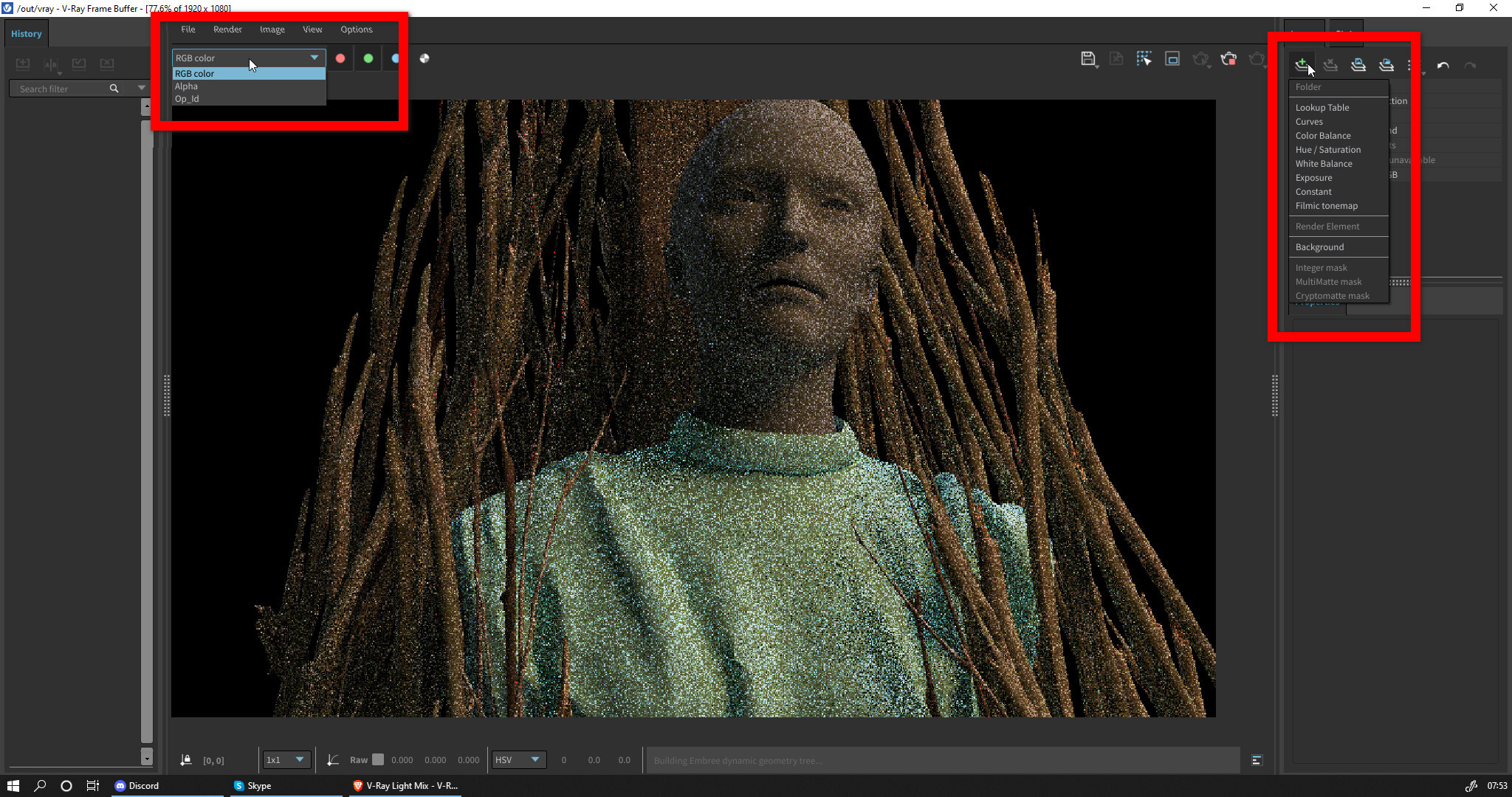Click the history Save to history icon
This screenshot has width=1512, height=797.
tap(23, 64)
